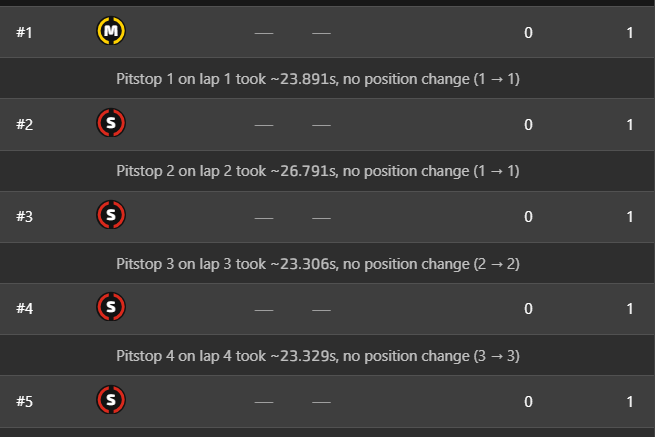The height and width of the screenshot is (437, 655).
Task: Select the Soft tyre icon in stint #3
Action: (111, 215)
